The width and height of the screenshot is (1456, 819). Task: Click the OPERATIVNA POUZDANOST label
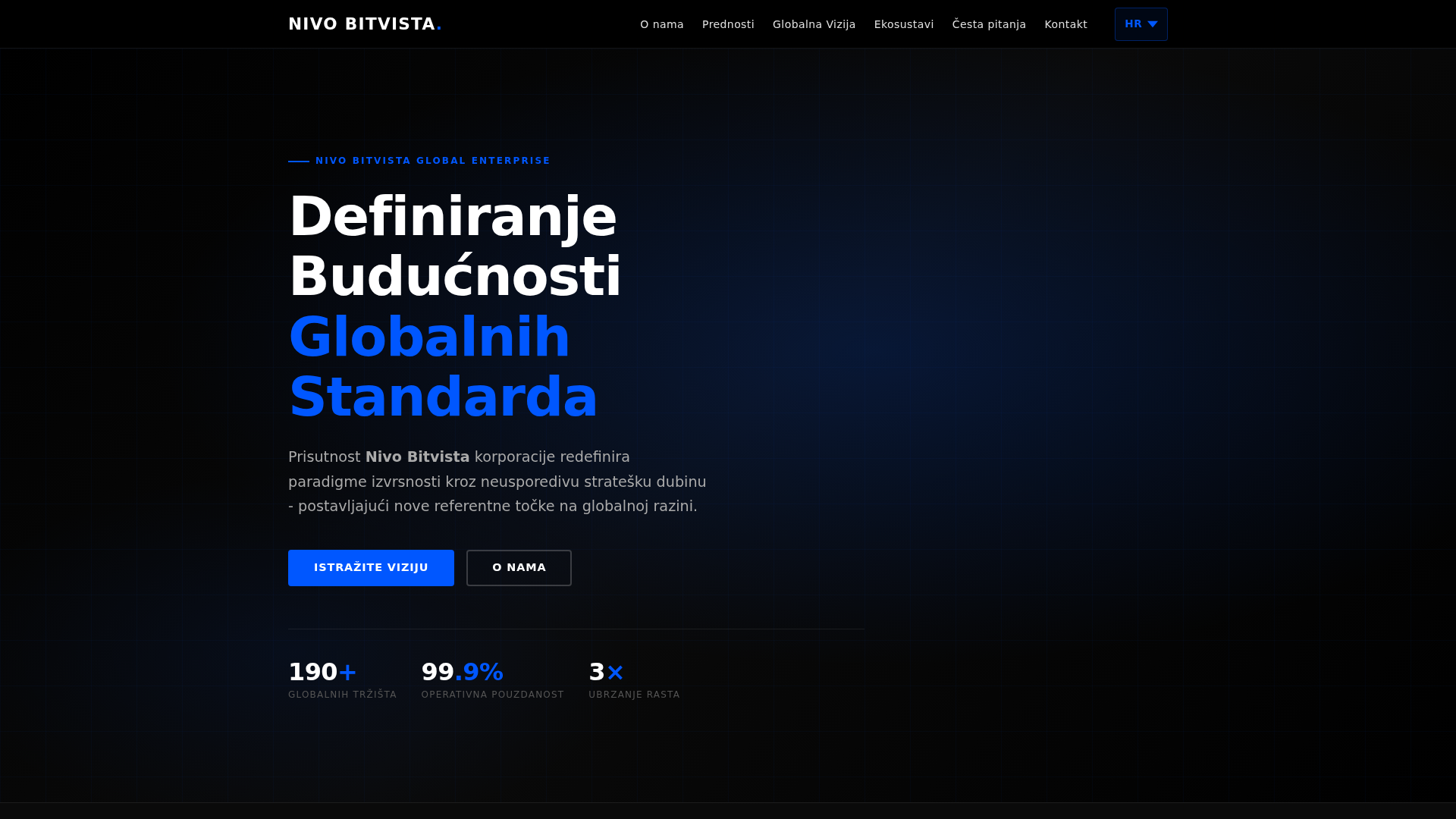(x=493, y=695)
